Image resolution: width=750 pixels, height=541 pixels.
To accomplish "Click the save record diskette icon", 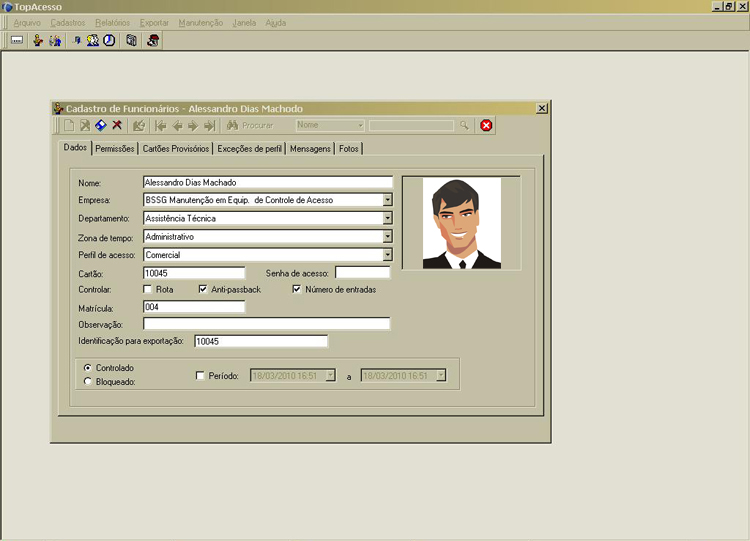I will pyautogui.click(x=101, y=126).
